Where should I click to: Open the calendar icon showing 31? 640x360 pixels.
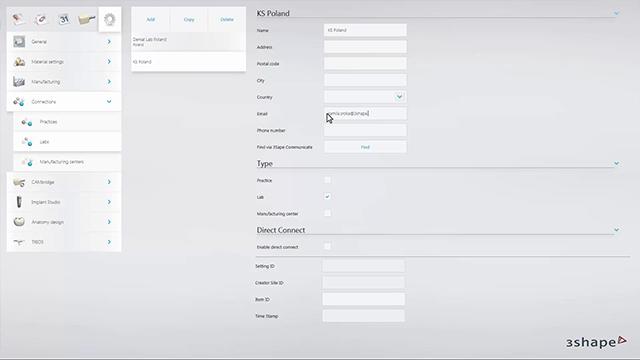point(64,19)
